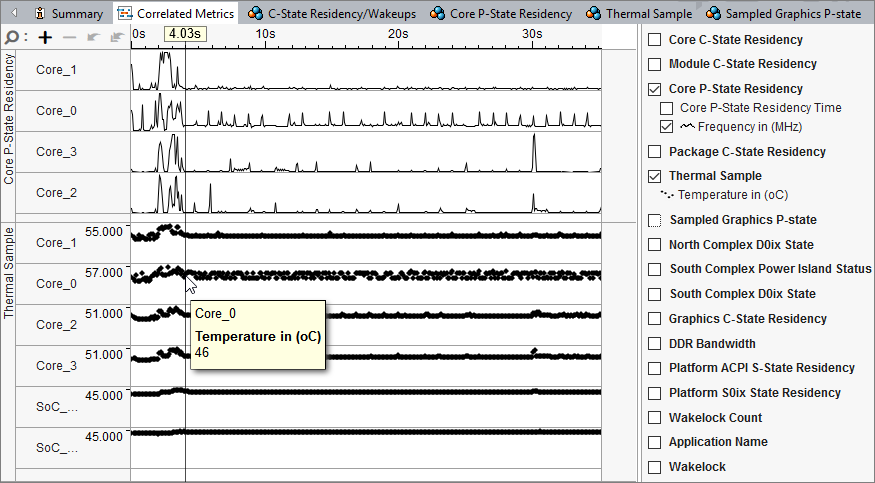Click the Summary tab icon

click(39, 14)
